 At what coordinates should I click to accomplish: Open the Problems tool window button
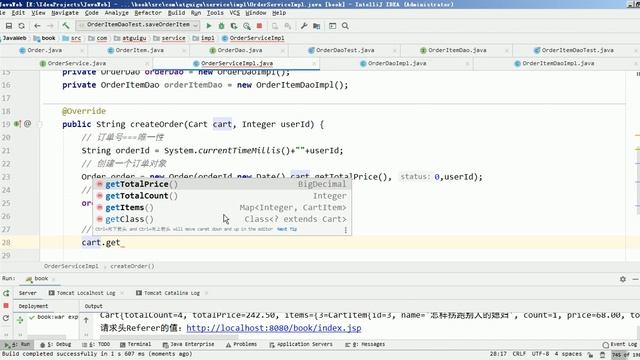[x=241, y=344]
